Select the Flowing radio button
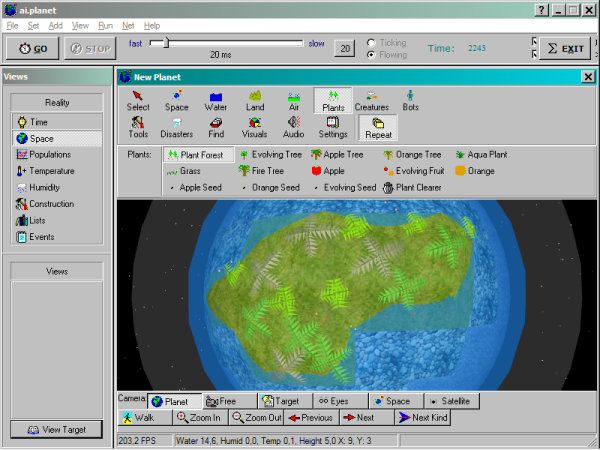The width and height of the screenshot is (600, 450). (x=373, y=55)
